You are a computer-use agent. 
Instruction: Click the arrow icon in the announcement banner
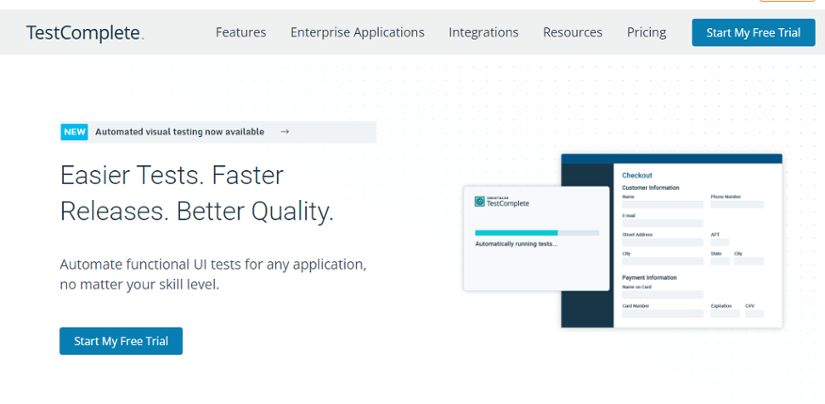pyautogui.click(x=285, y=132)
